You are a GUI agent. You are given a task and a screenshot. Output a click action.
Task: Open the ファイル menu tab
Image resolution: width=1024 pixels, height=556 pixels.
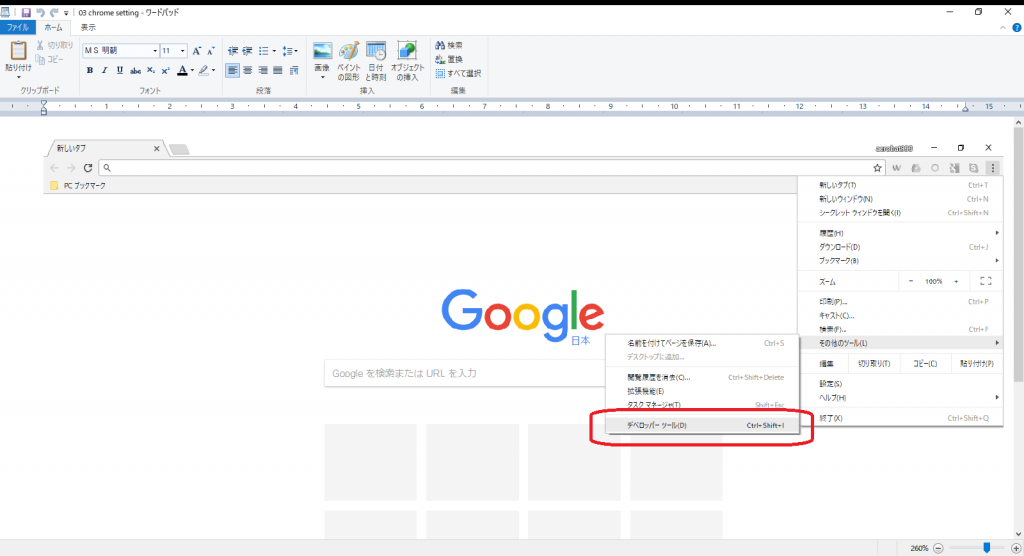coord(18,28)
